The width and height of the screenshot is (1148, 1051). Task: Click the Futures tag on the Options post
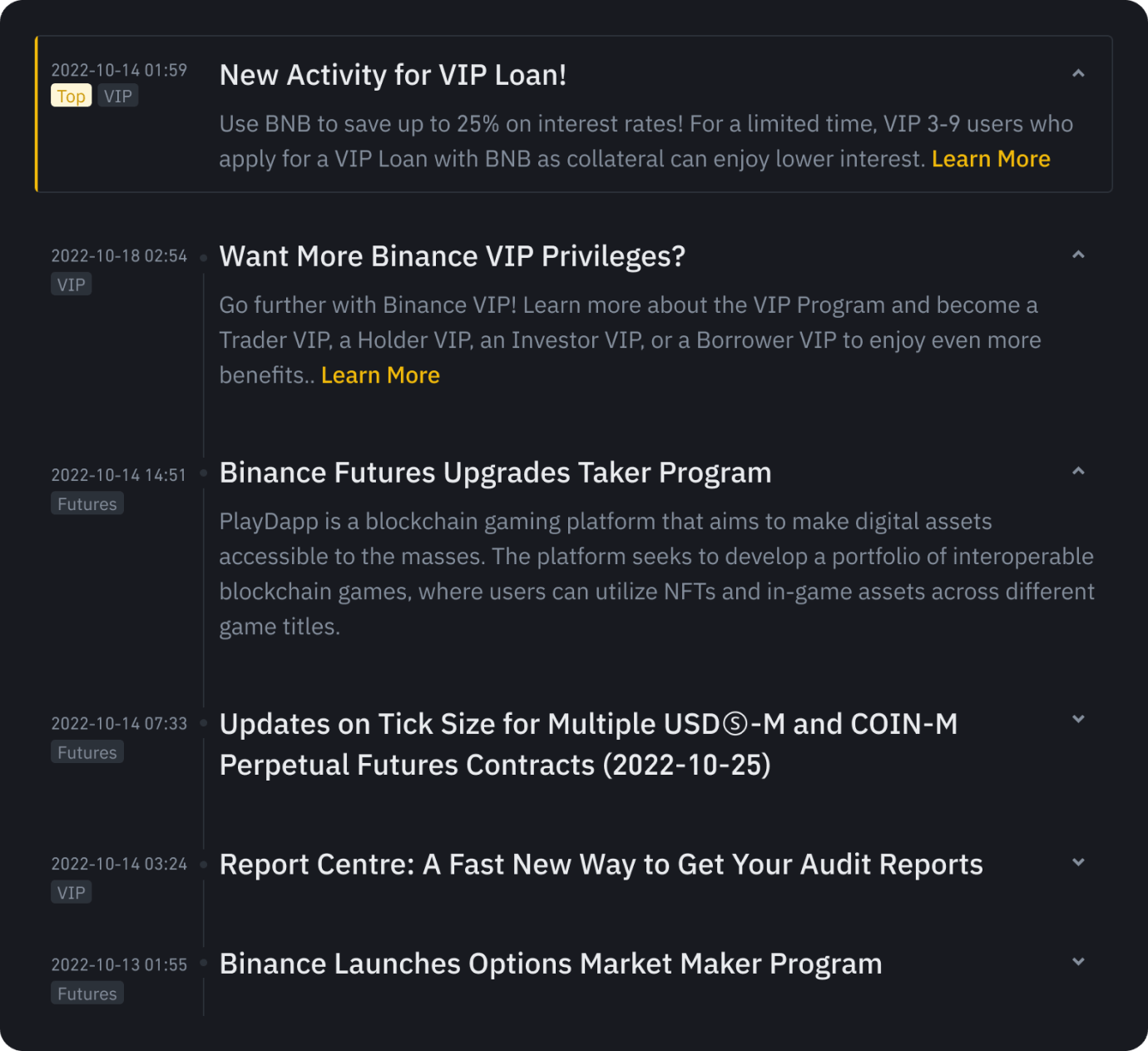point(87,992)
